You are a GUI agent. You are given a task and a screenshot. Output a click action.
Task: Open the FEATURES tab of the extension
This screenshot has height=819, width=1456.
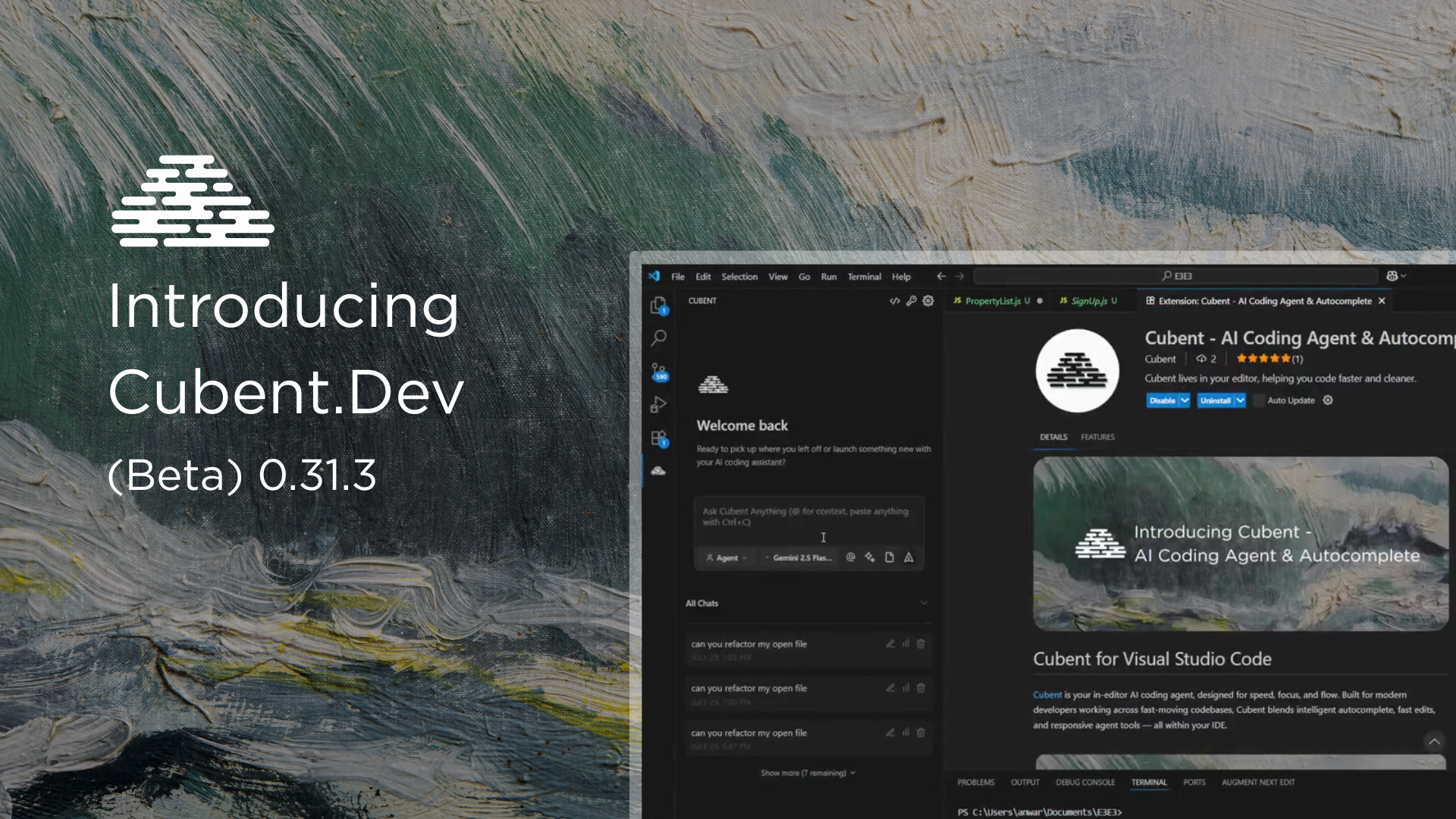(x=1097, y=437)
